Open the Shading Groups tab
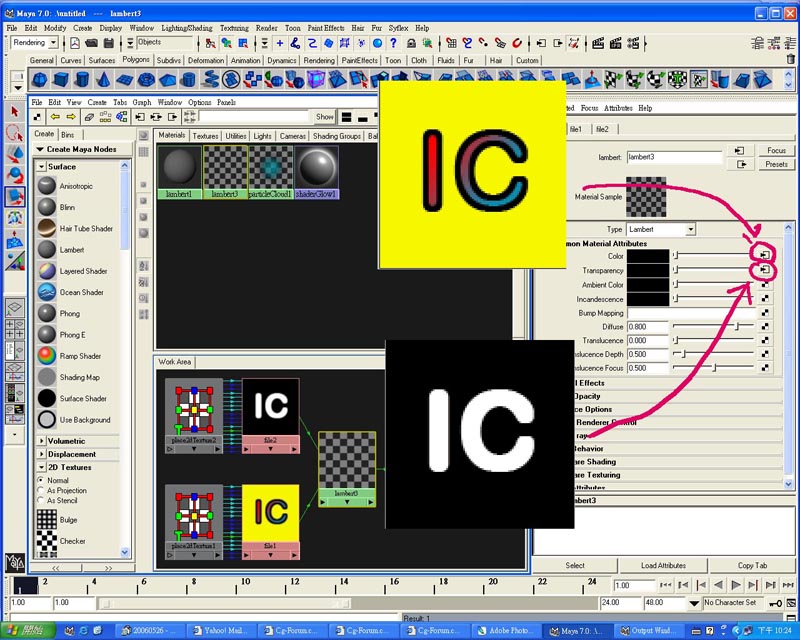This screenshot has width=800, height=640. [x=337, y=136]
